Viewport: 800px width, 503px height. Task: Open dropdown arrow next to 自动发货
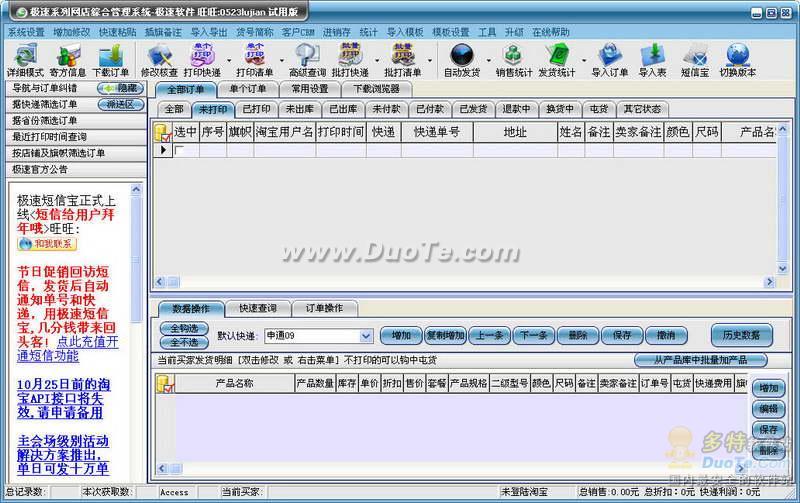[489, 61]
